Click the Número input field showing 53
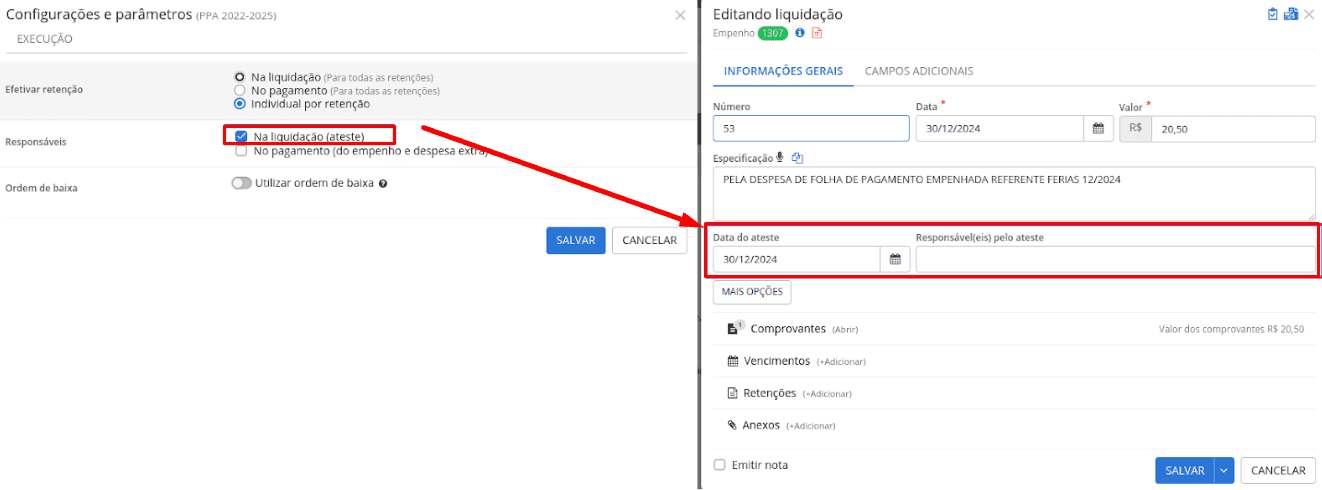Screen dimensions: 1322x490 811,129
